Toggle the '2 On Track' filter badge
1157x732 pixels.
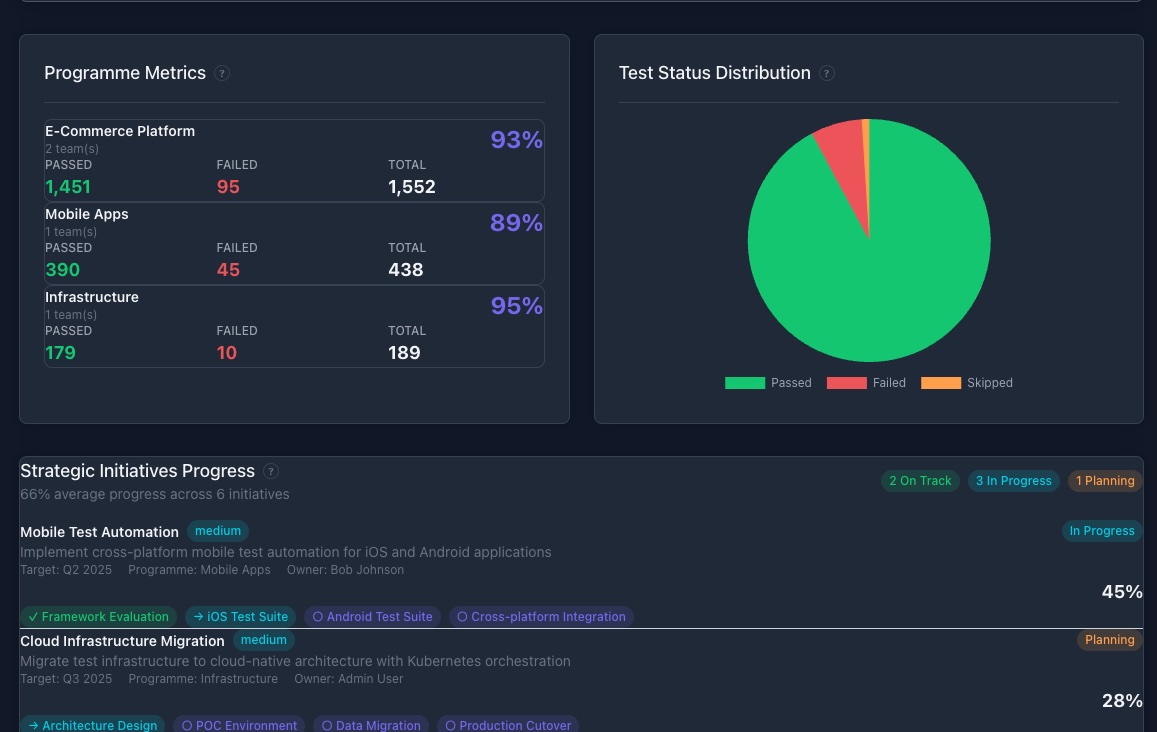(920, 481)
